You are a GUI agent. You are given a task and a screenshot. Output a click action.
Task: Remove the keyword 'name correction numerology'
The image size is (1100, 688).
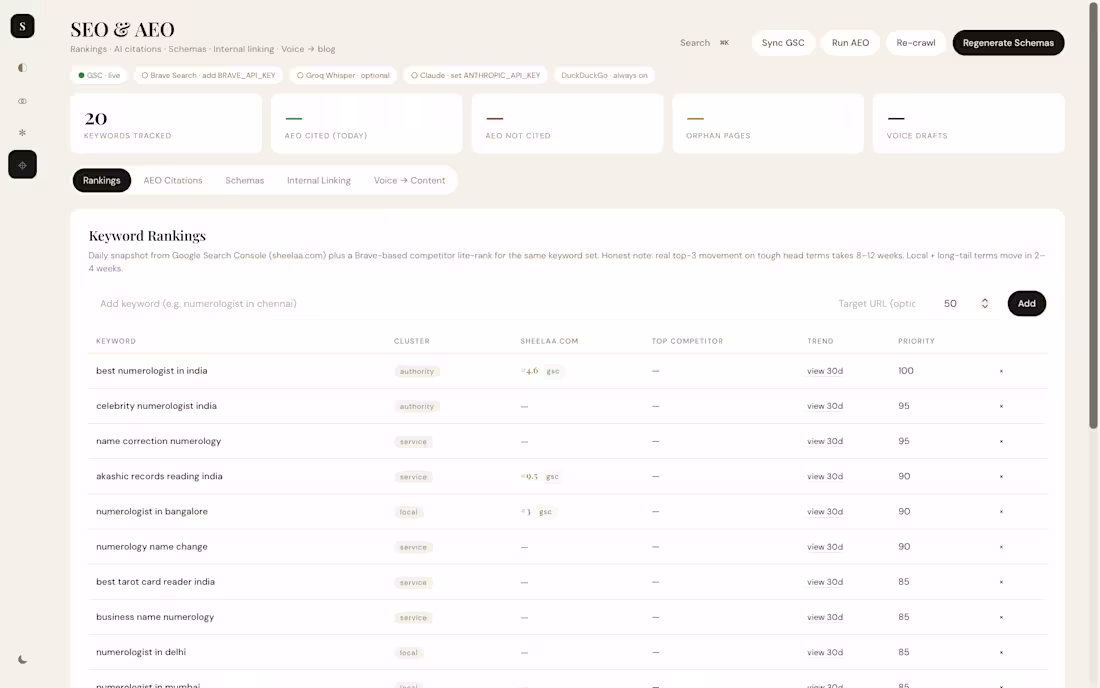[1001, 441]
